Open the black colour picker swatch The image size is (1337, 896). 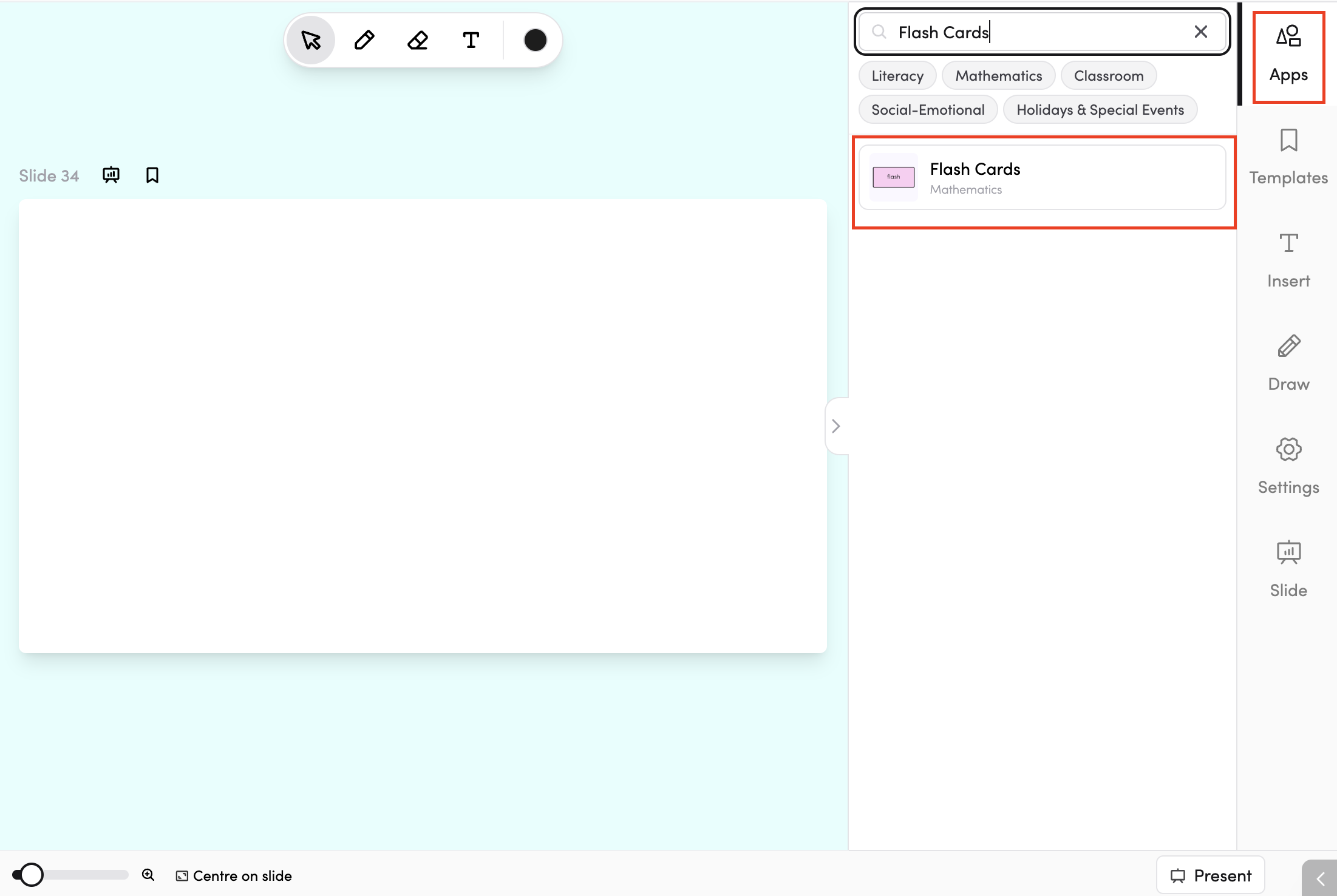coord(535,40)
